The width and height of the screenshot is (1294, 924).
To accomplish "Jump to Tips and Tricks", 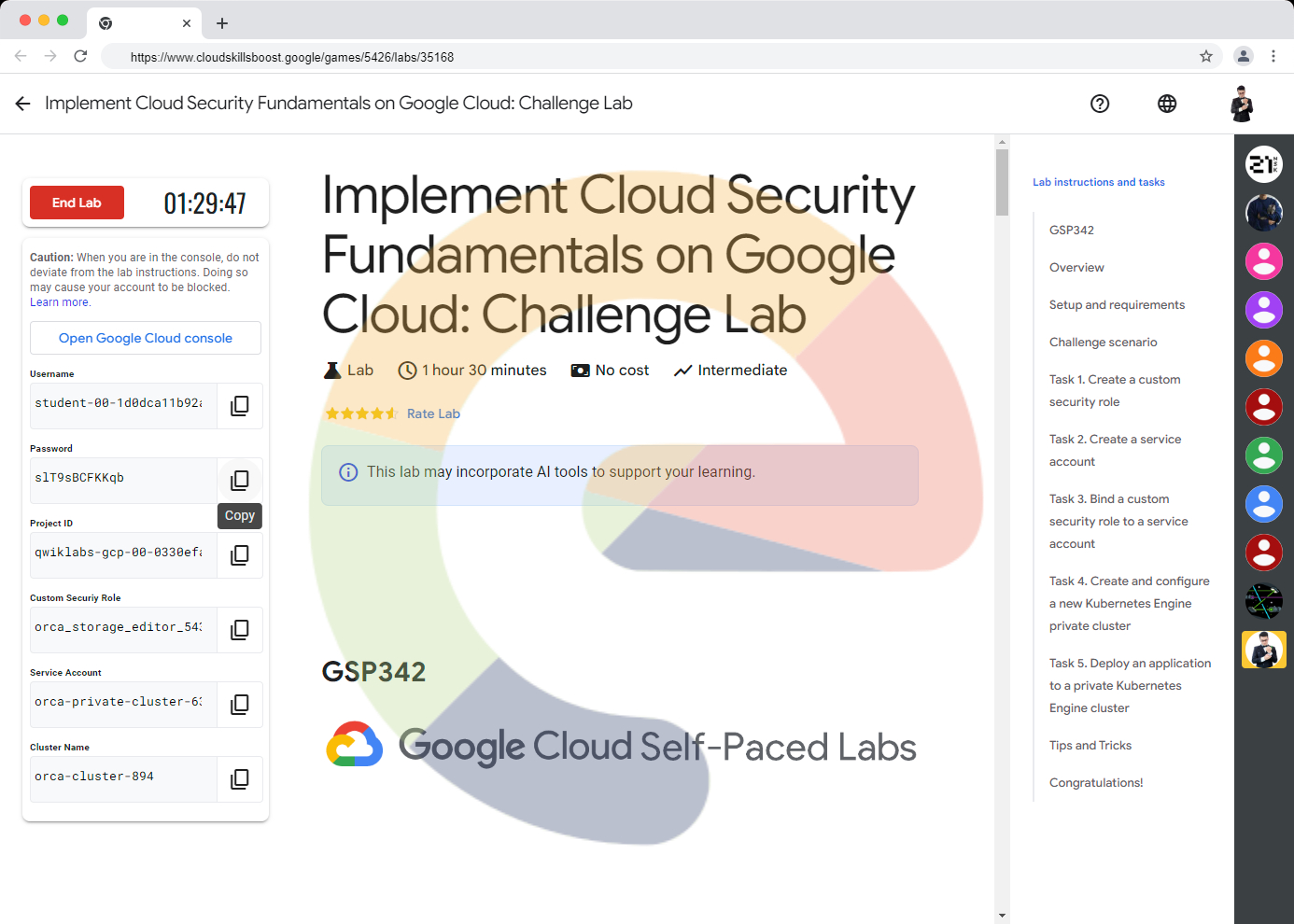I will pyautogui.click(x=1090, y=746).
